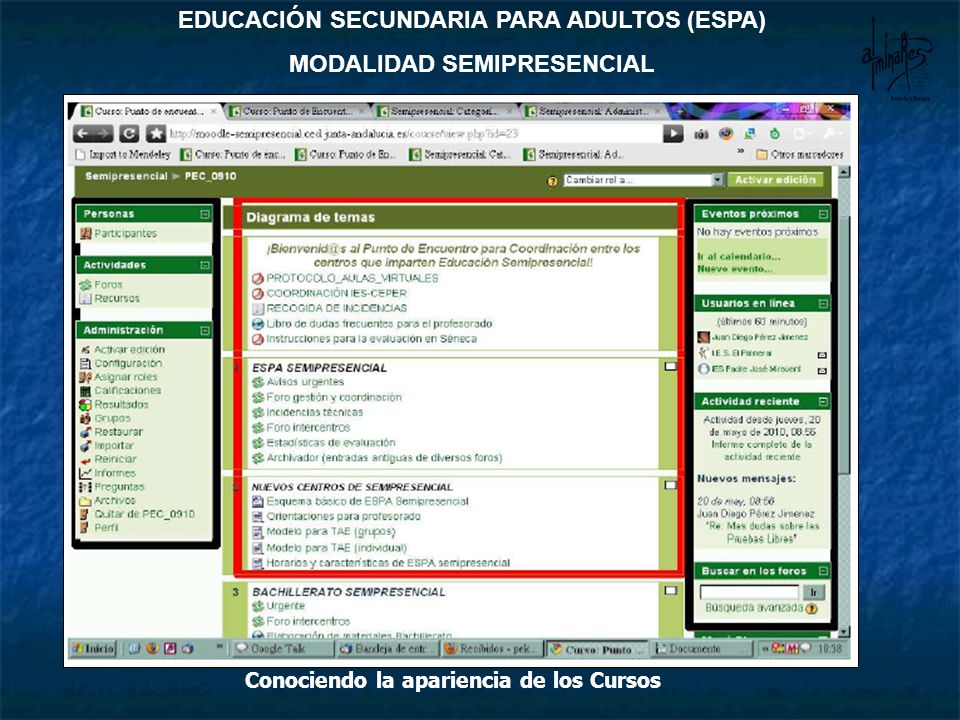Collapse the Personas block
The width and height of the screenshot is (960, 720).
[x=204, y=214]
